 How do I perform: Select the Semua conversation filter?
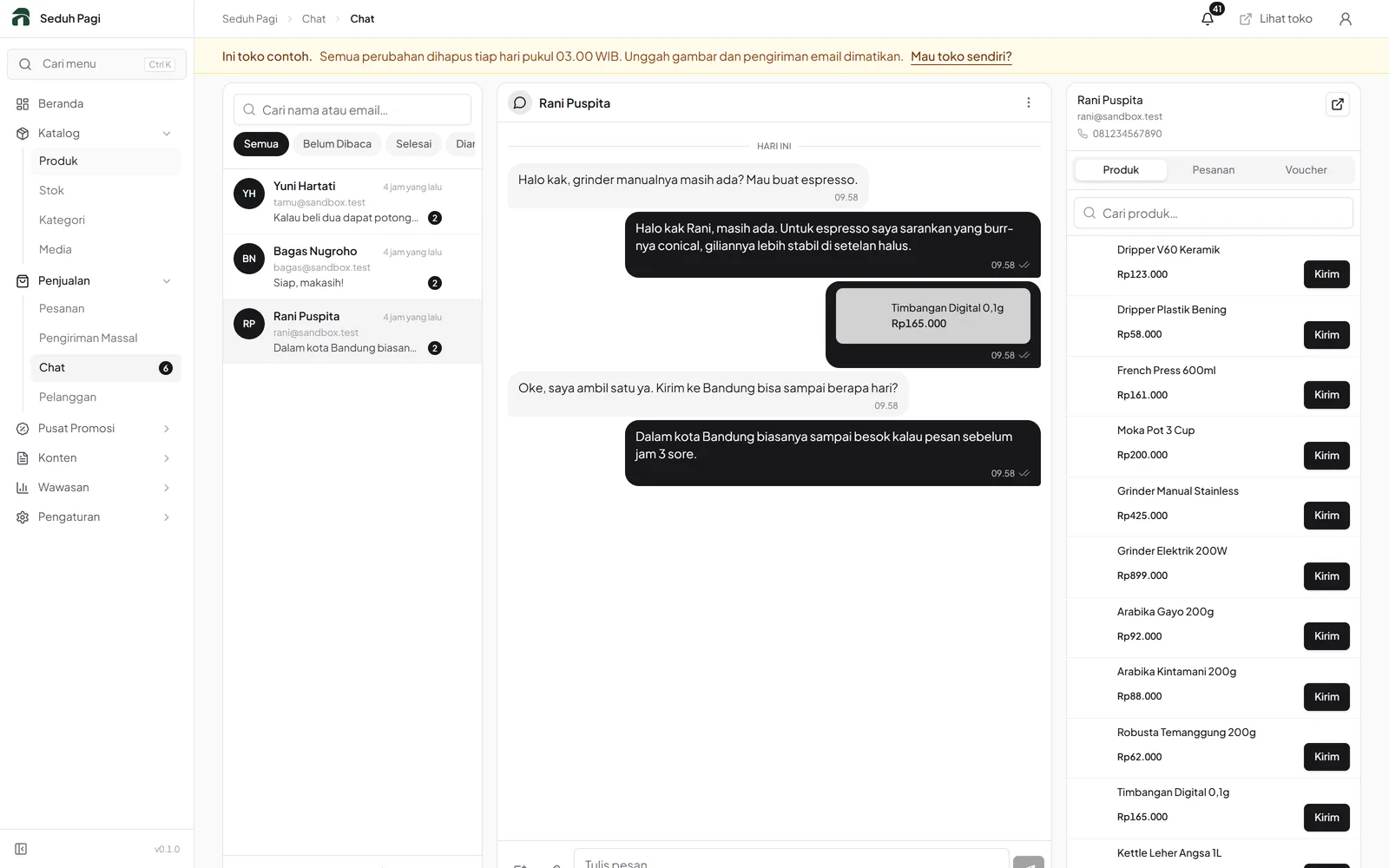(x=260, y=144)
